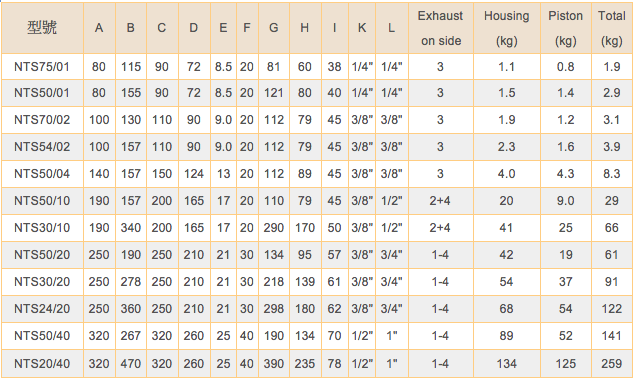Select the housing weight value 134
This screenshot has width=633, height=378.
[x=507, y=364]
